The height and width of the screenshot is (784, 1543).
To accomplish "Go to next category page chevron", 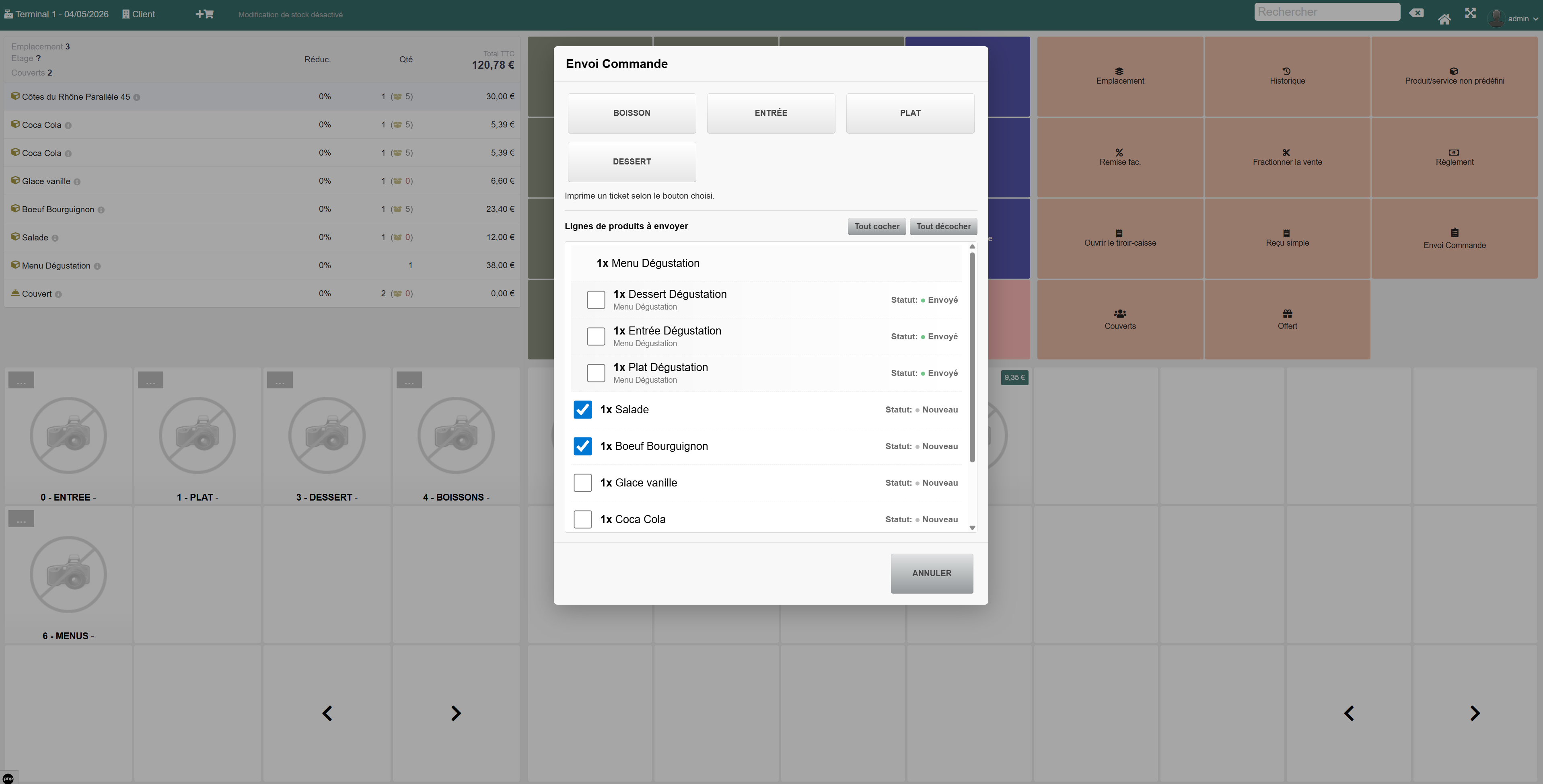I will tap(455, 713).
